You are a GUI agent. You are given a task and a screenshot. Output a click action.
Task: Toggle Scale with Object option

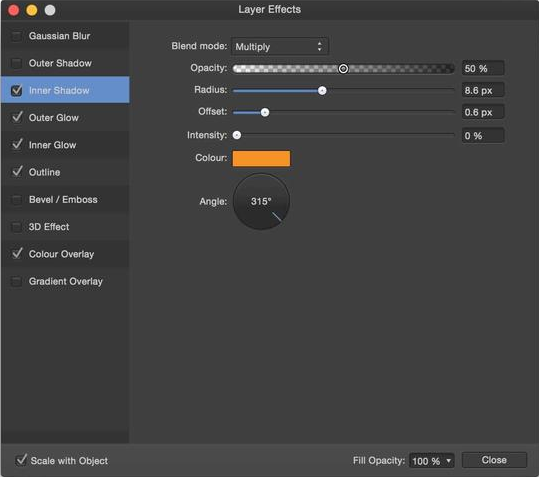(21, 460)
